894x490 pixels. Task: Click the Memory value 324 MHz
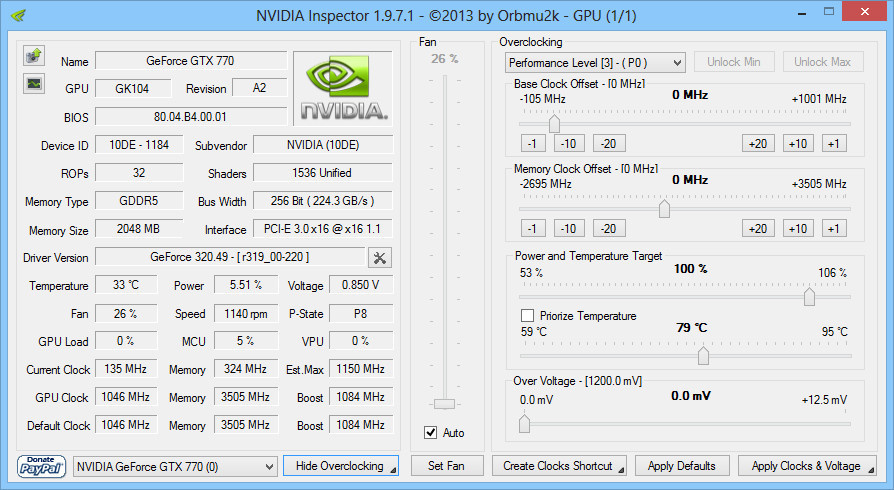pyautogui.click(x=246, y=369)
